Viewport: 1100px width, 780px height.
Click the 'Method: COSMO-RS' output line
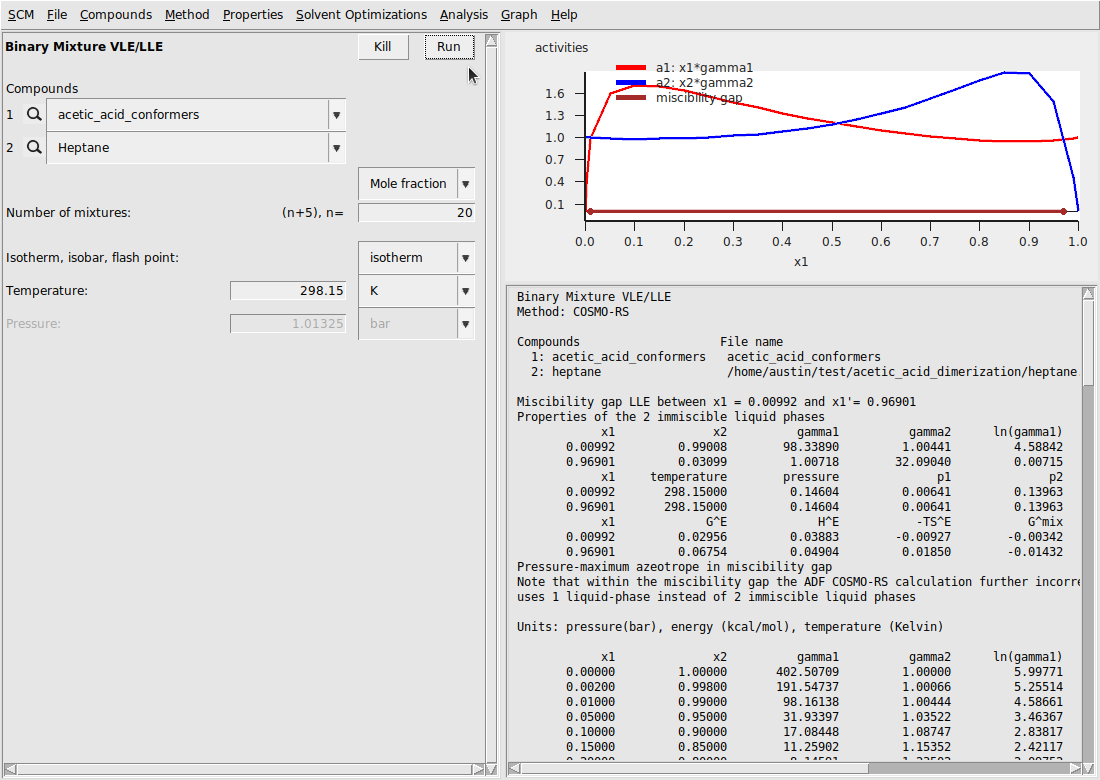(x=572, y=312)
